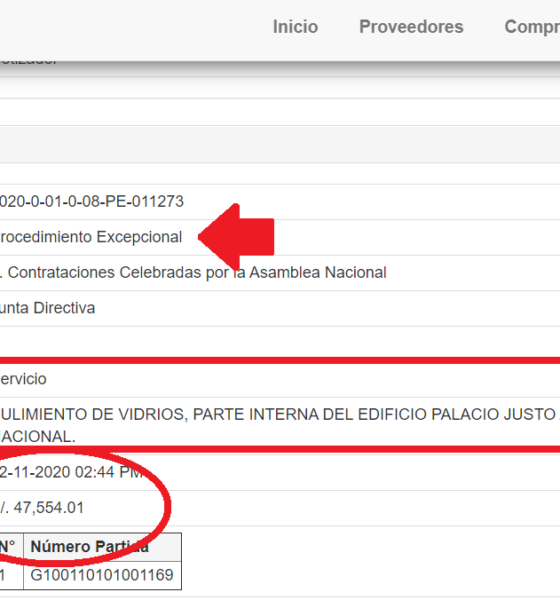Viewport: 560px width, 600px height.
Task: Select the PULIMIENTO DE VIDRIOS description text
Action: point(280,414)
